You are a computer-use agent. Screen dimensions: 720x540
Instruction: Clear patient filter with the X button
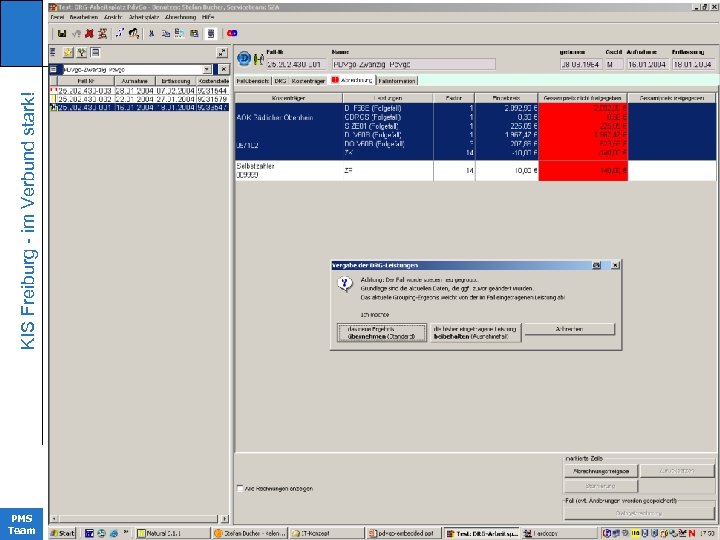223,69
